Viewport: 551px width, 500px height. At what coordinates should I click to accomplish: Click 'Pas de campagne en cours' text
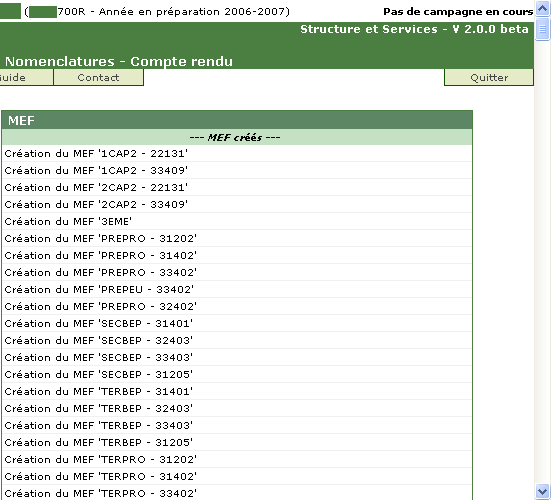coord(458,12)
